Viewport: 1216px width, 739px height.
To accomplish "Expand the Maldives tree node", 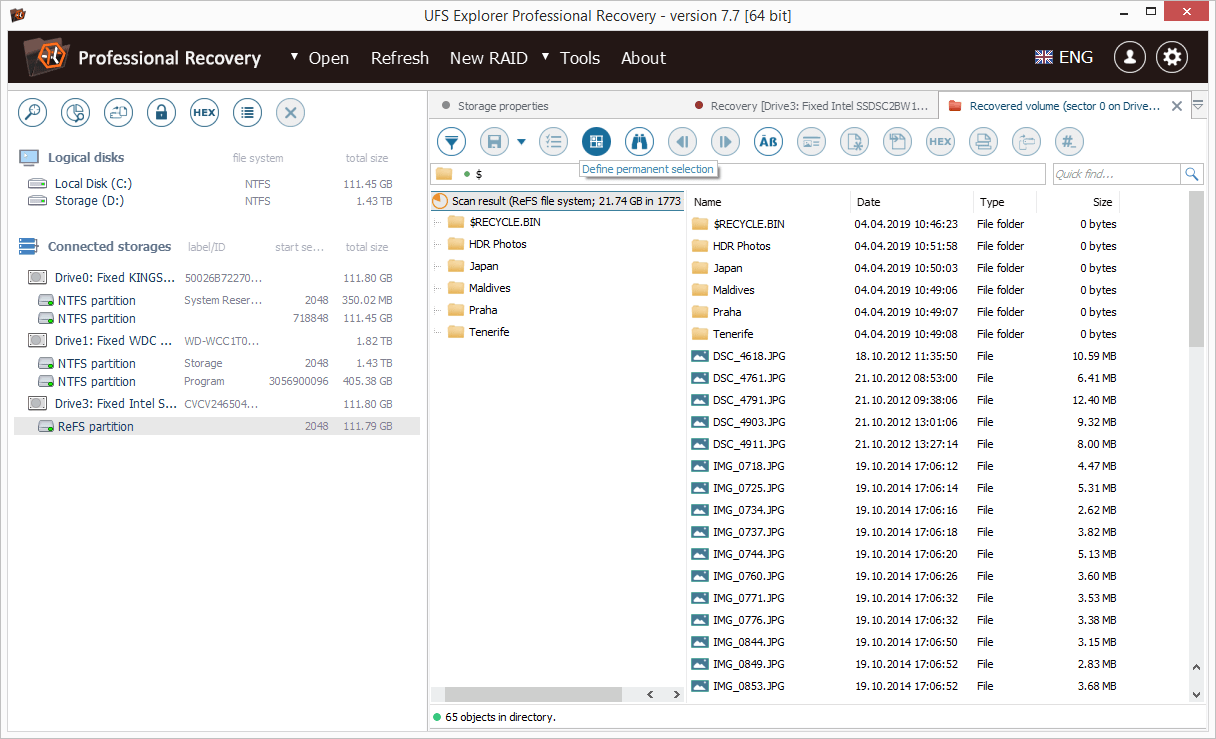I will [437, 288].
